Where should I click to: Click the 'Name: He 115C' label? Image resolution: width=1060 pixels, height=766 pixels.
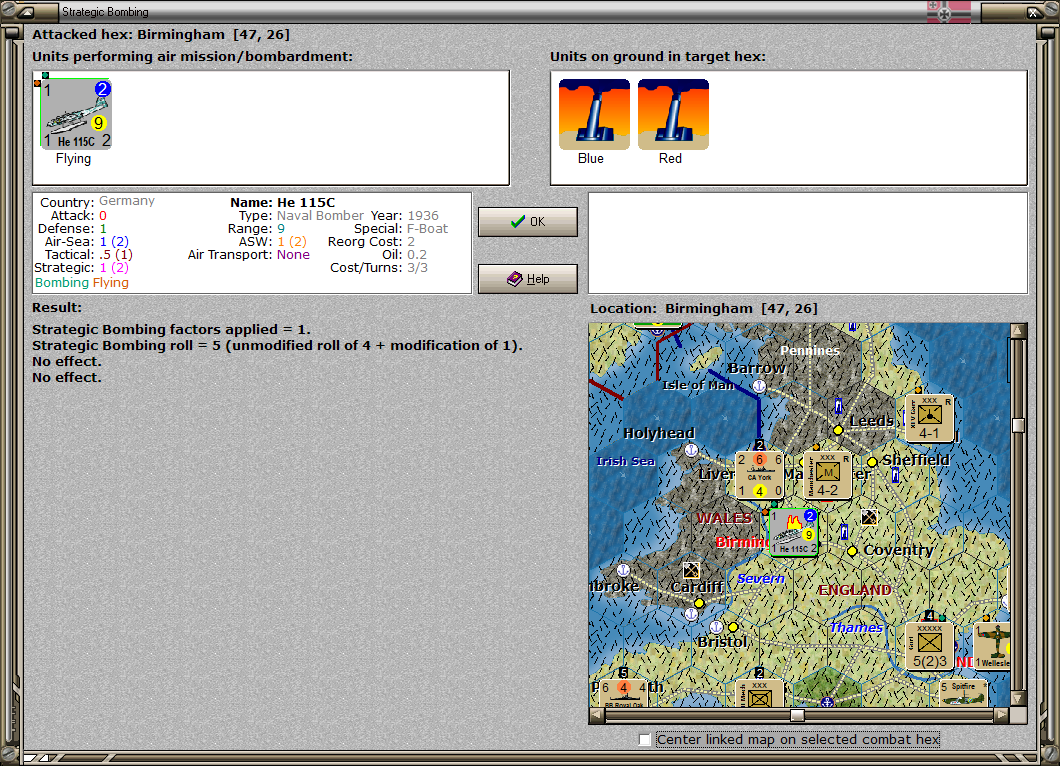[x=283, y=202]
